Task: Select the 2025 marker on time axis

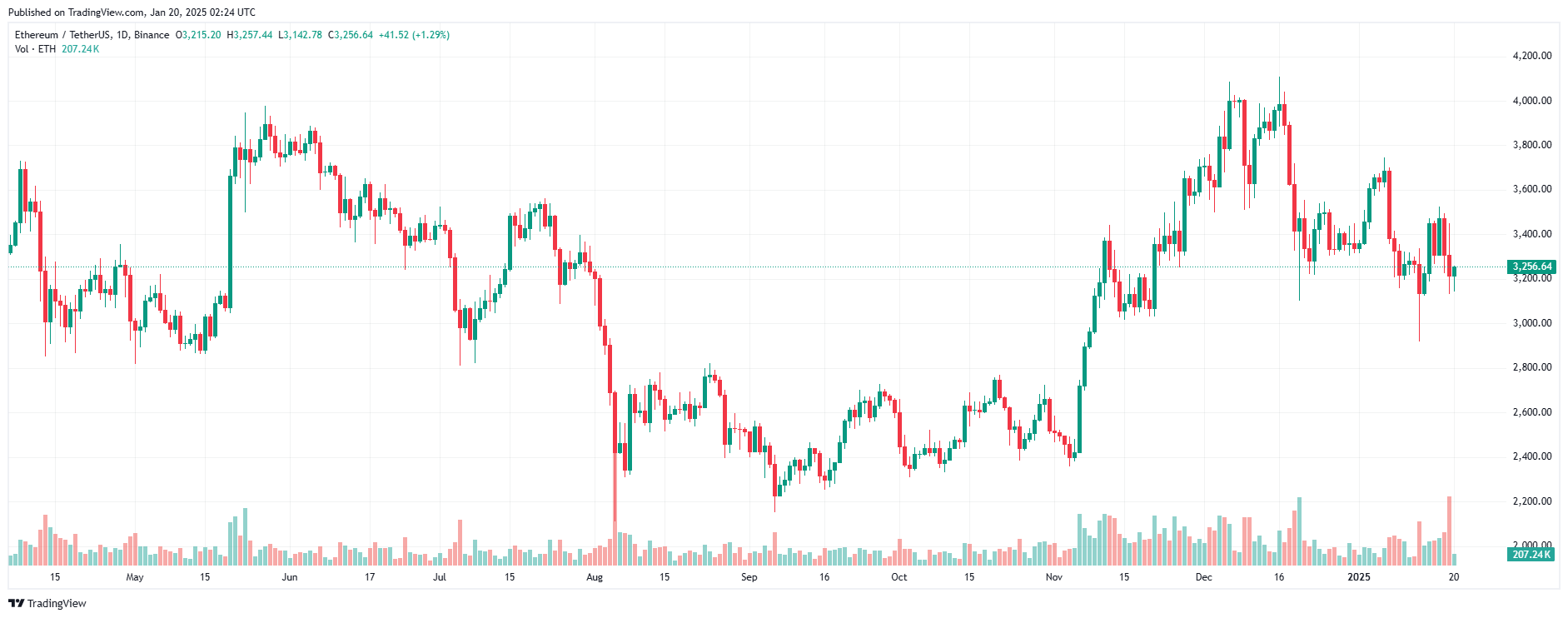Action: [1359, 577]
